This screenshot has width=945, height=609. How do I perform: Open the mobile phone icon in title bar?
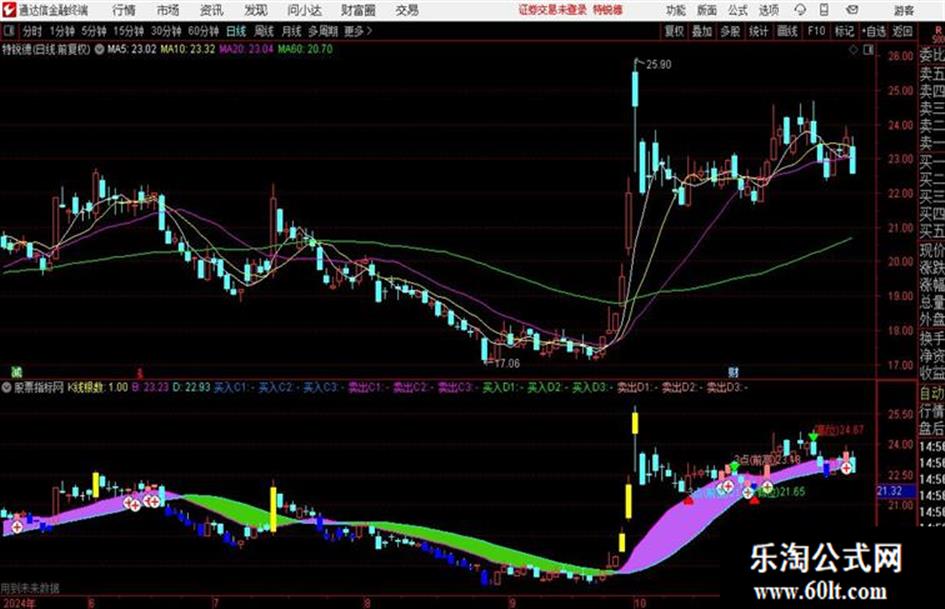click(x=824, y=10)
